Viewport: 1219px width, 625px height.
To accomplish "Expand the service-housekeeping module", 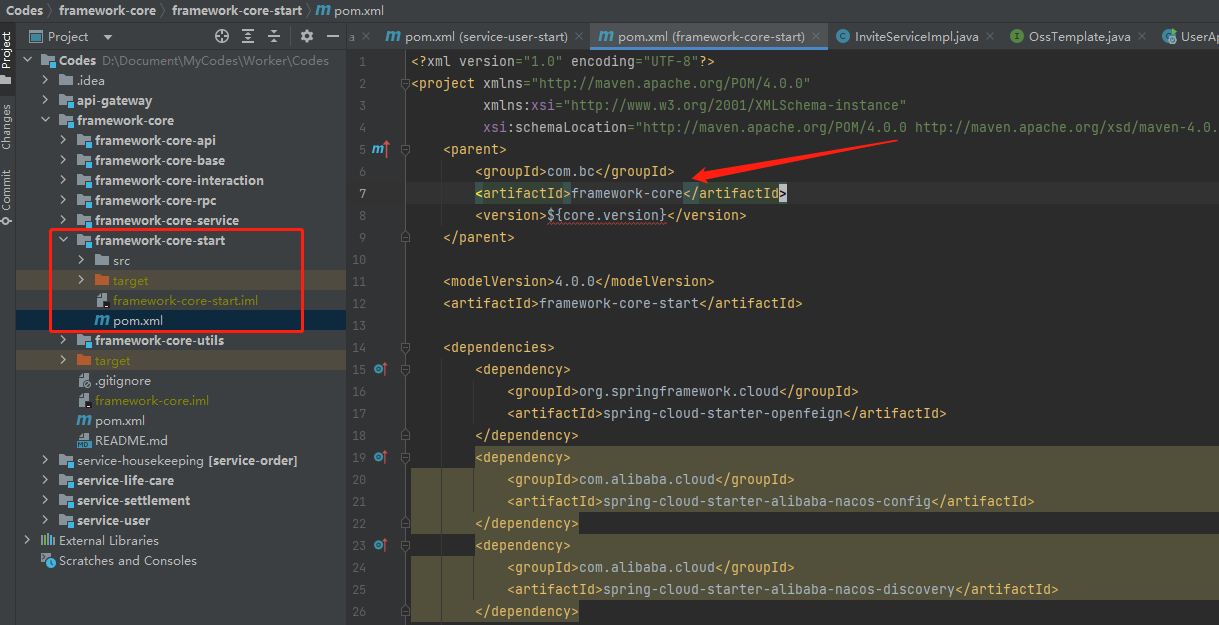I will tap(45, 460).
